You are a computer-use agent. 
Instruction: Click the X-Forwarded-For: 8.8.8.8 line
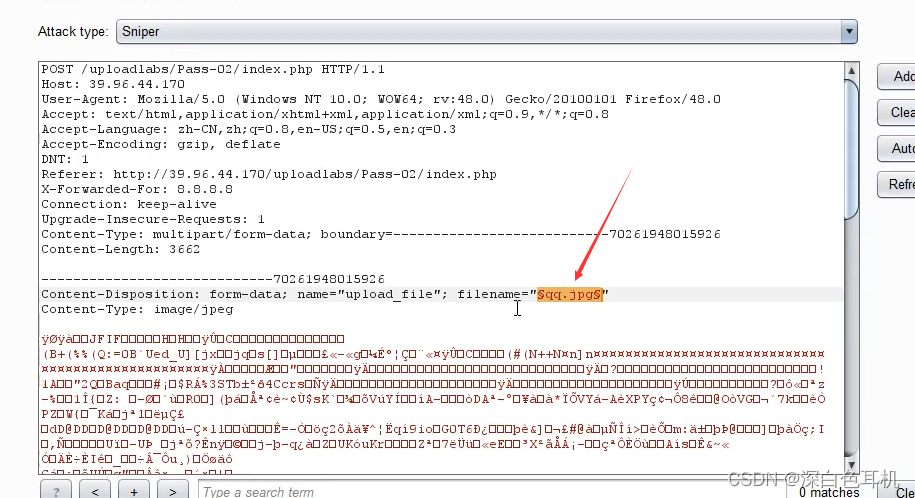point(137,189)
